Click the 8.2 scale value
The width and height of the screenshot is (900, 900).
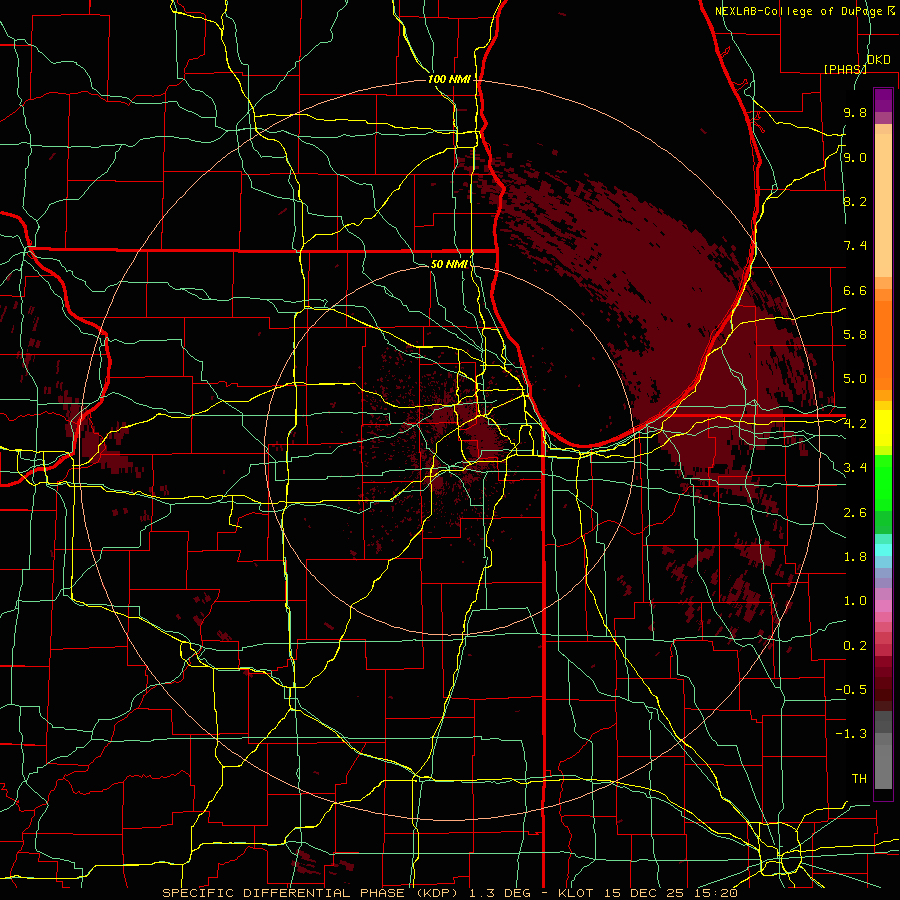coord(855,201)
